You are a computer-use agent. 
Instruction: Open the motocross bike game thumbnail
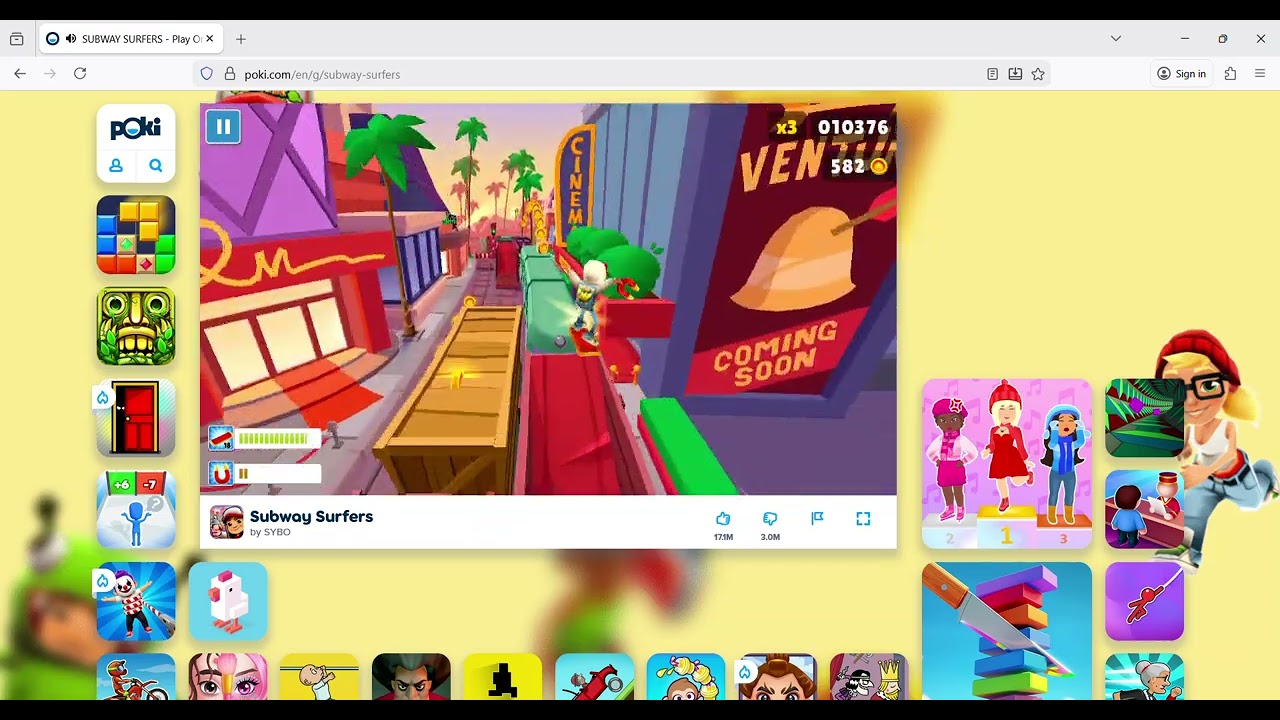pyautogui.click(x=136, y=677)
